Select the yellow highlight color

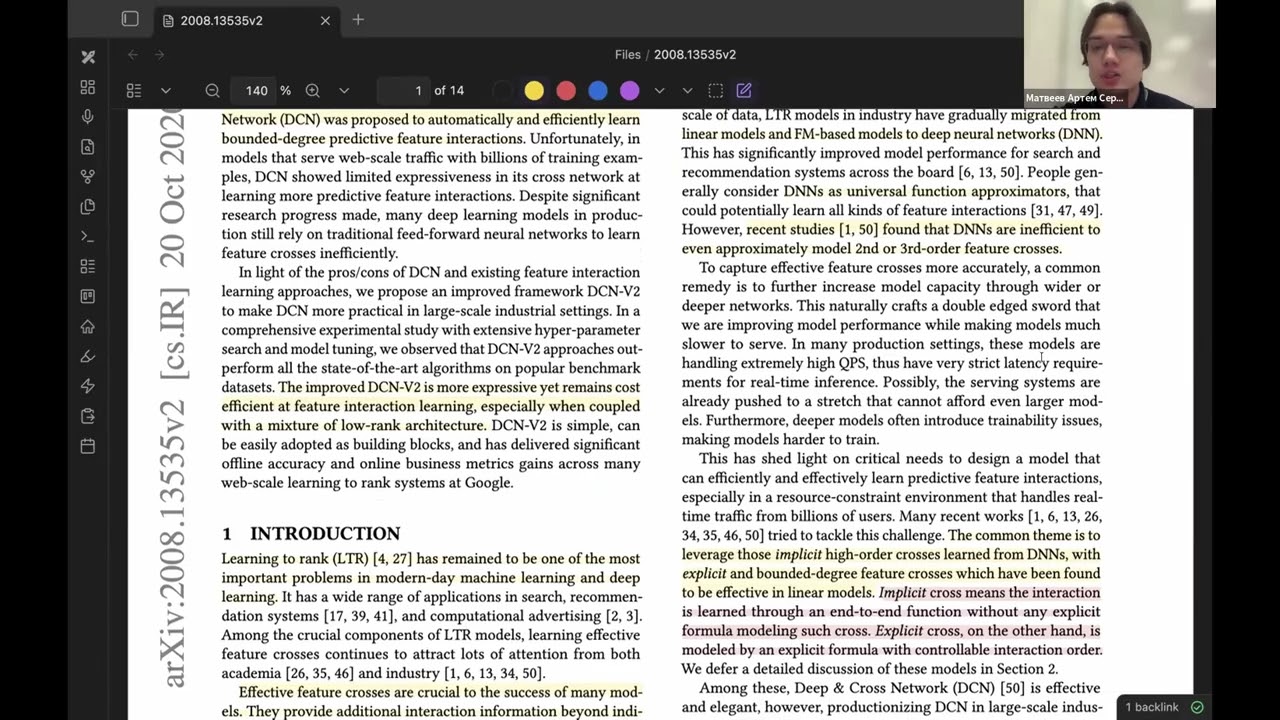point(534,91)
